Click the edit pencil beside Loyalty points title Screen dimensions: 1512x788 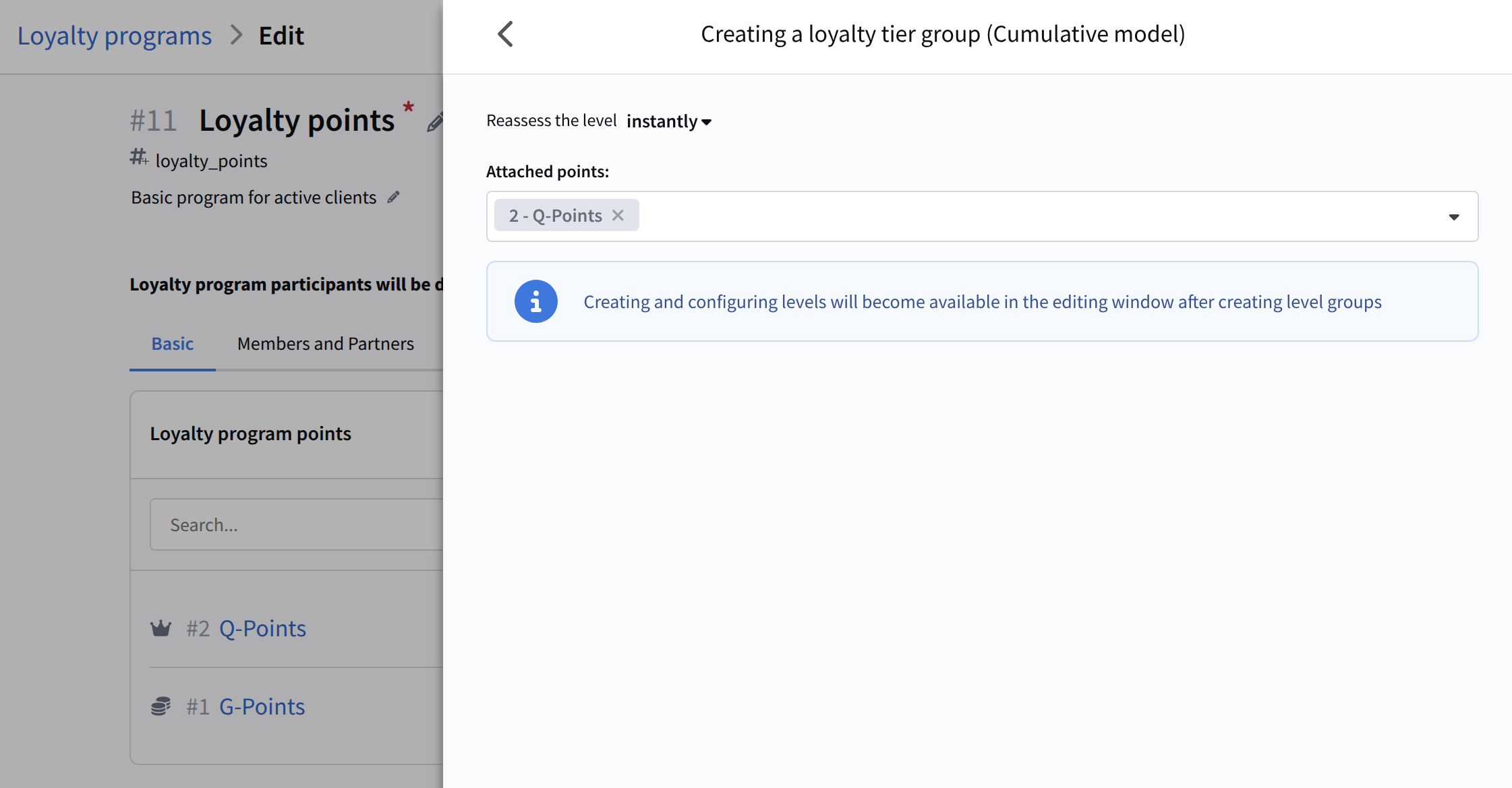(436, 122)
